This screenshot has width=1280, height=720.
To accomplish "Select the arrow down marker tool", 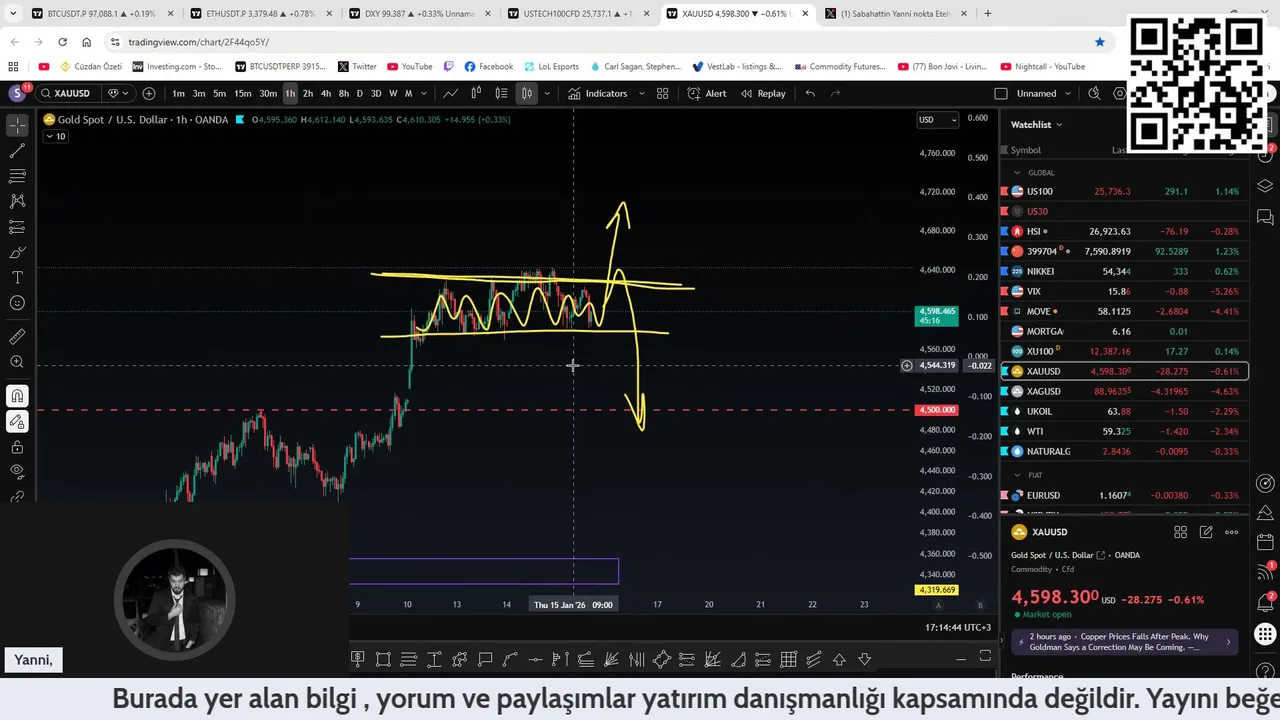I will click(x=864, y=659).
